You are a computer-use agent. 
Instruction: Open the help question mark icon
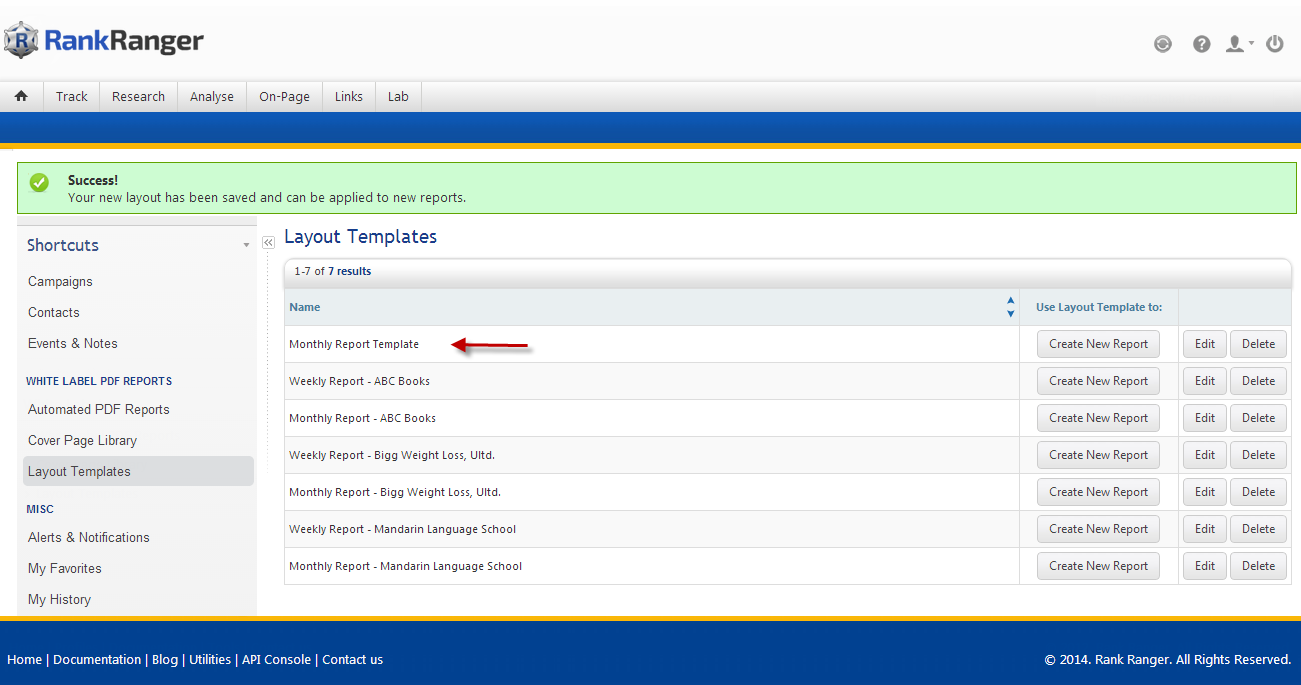1202,44
